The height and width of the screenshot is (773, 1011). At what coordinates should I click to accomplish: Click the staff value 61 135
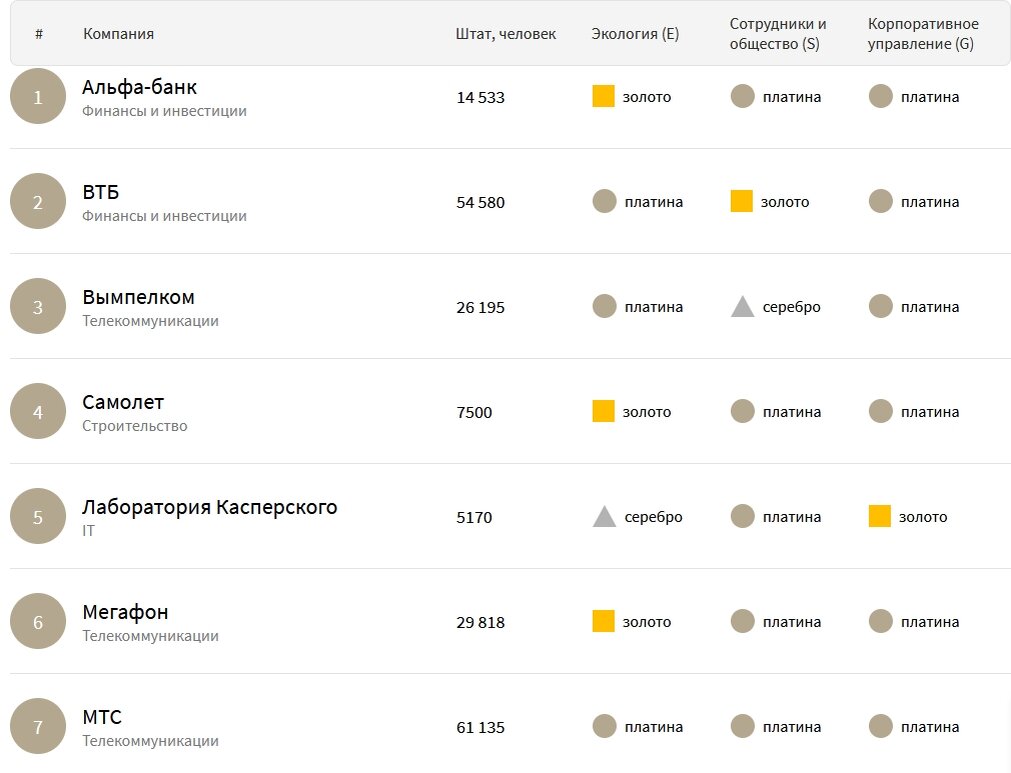click(480, 728)
